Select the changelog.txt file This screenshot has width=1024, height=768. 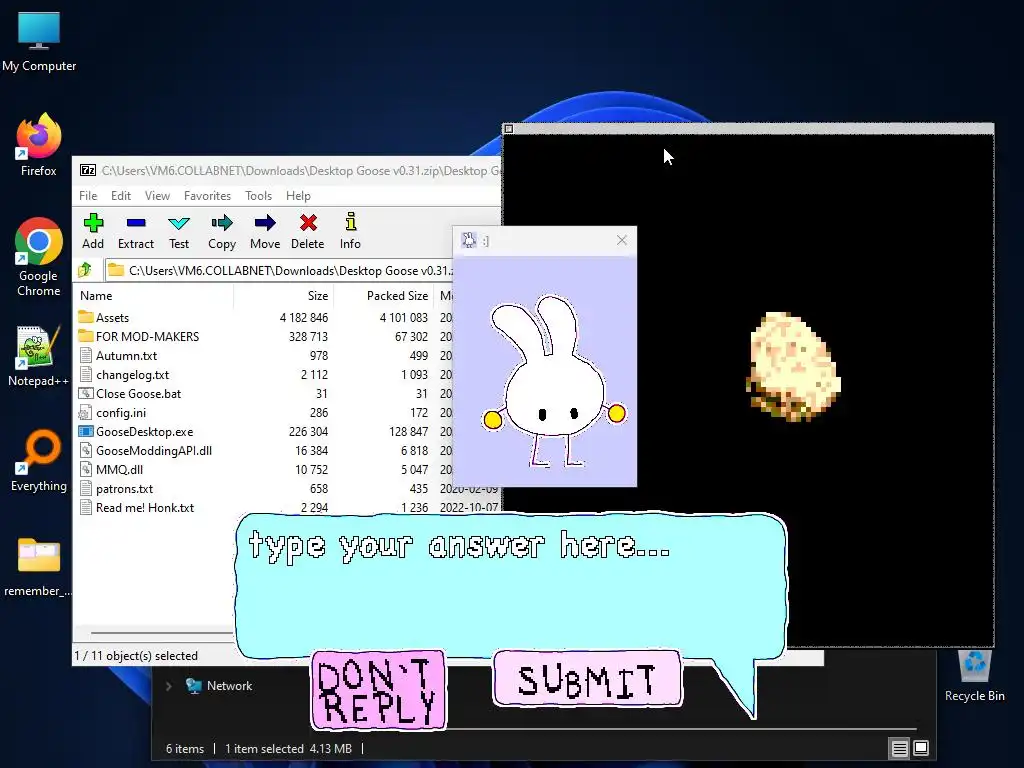124,374
